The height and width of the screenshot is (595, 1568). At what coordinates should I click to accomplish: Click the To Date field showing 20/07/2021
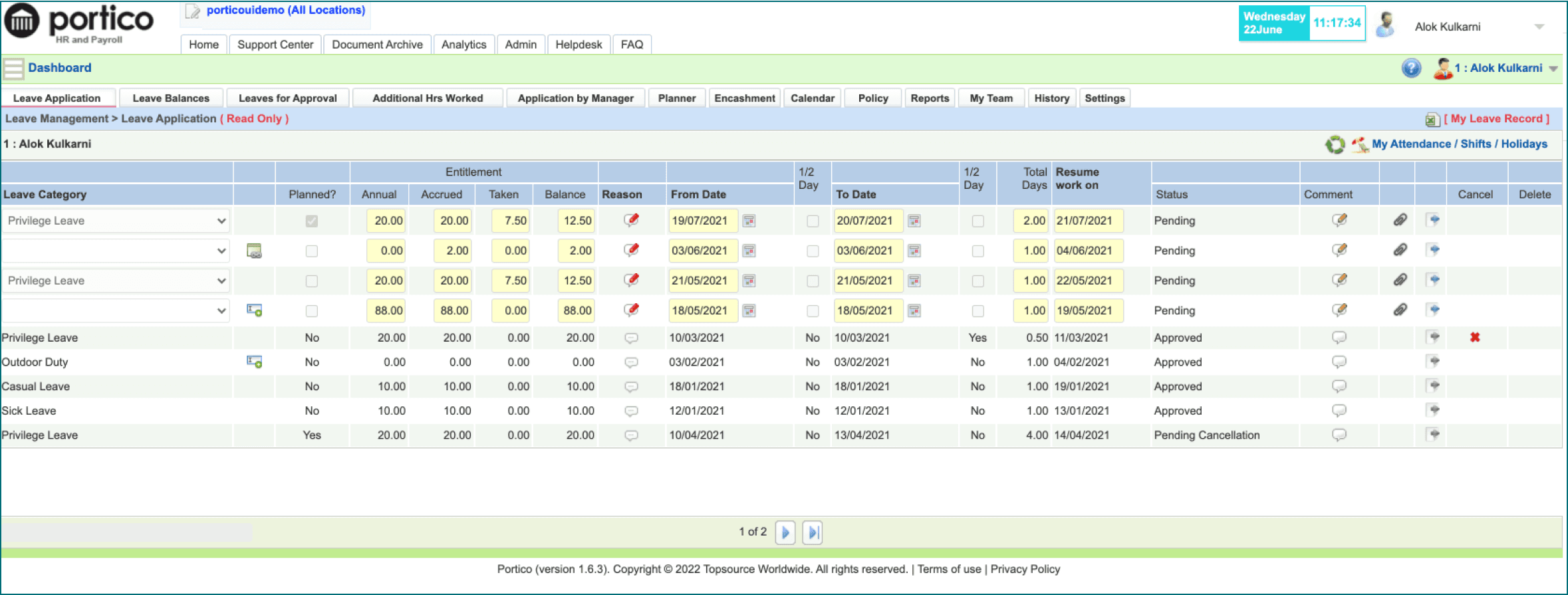pos(867,221)
